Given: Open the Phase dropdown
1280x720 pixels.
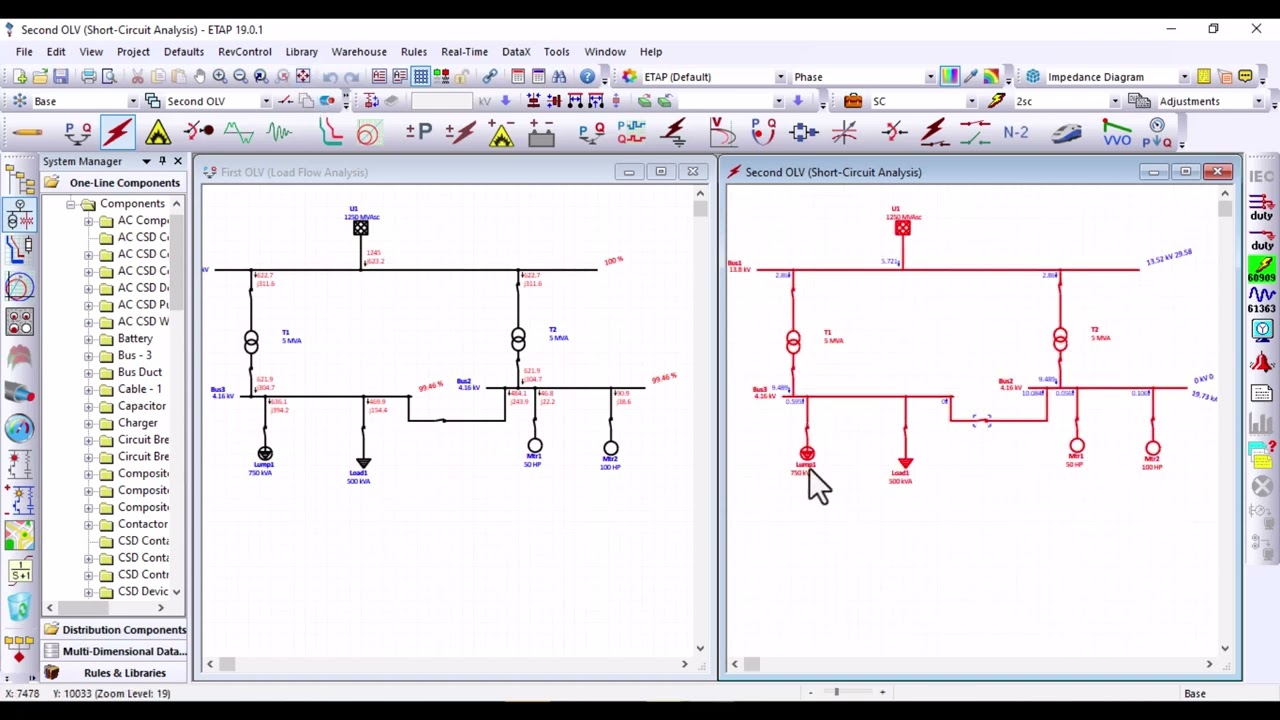Looking at the screenshot, I should click(x=930, y=77).
